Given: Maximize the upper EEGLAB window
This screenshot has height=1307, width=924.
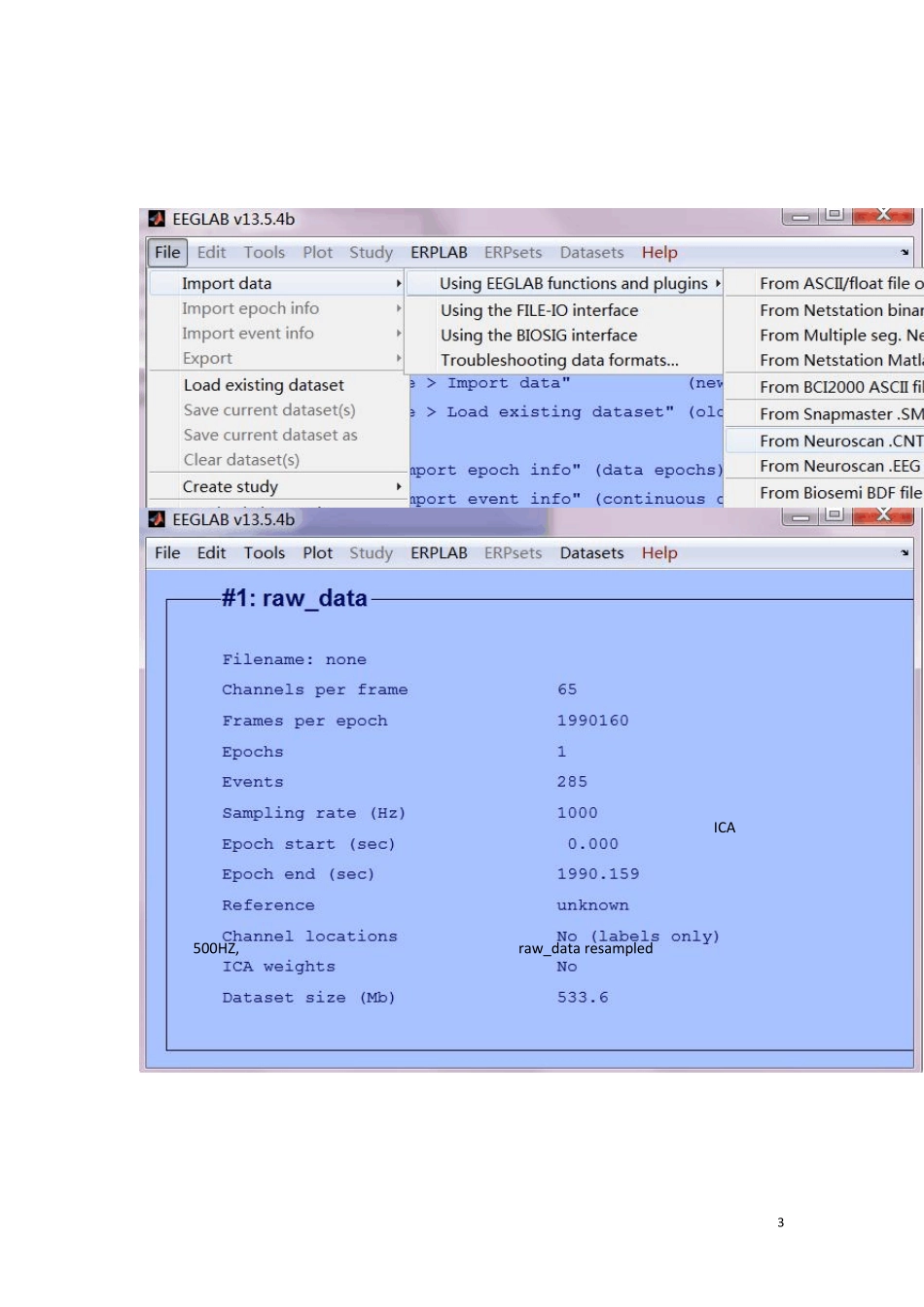Looking at the screenshot, I should pos(835,215).
